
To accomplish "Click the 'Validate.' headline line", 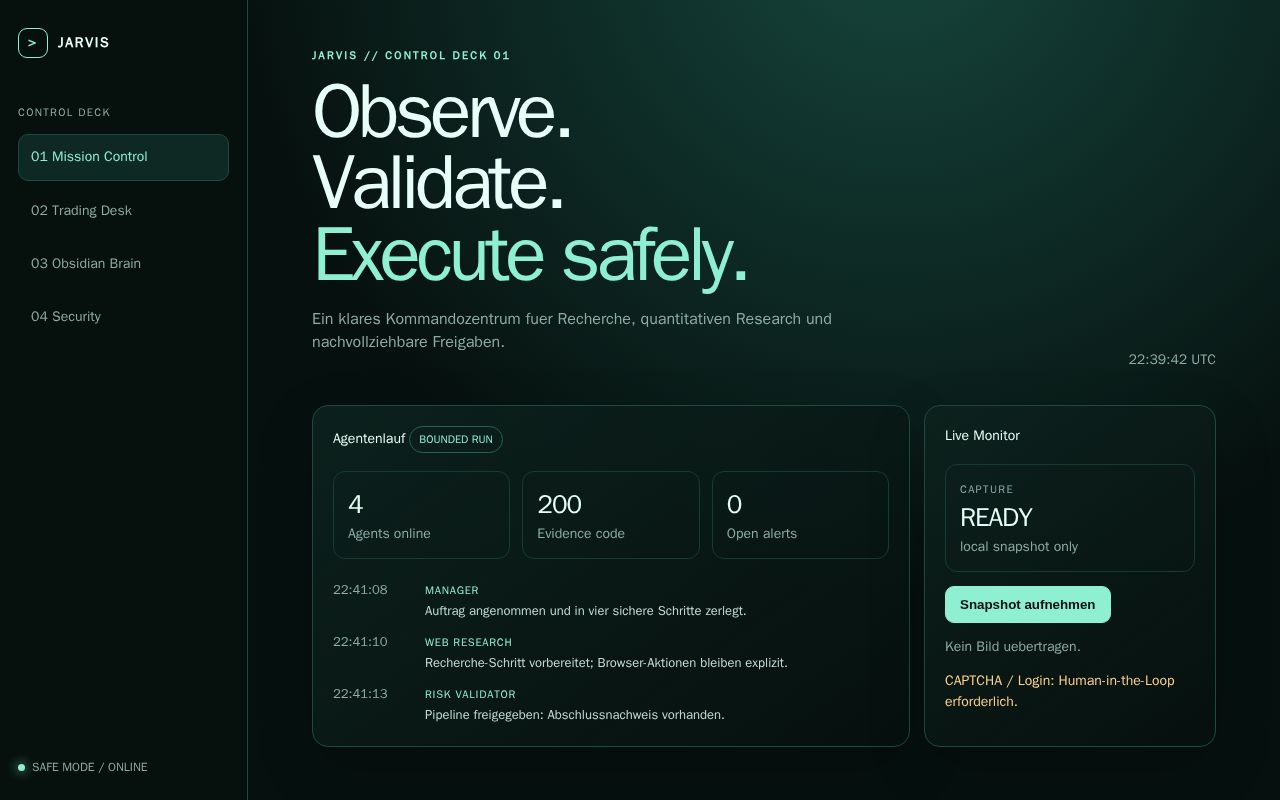I will [x=439, y=183].
